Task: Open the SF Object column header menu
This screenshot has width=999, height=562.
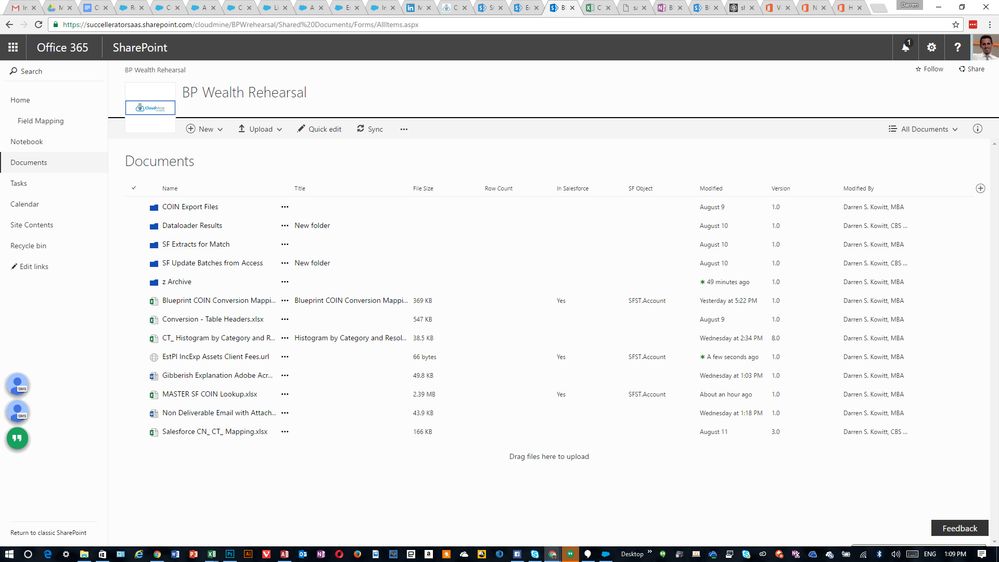Action: tap(640, 189)
